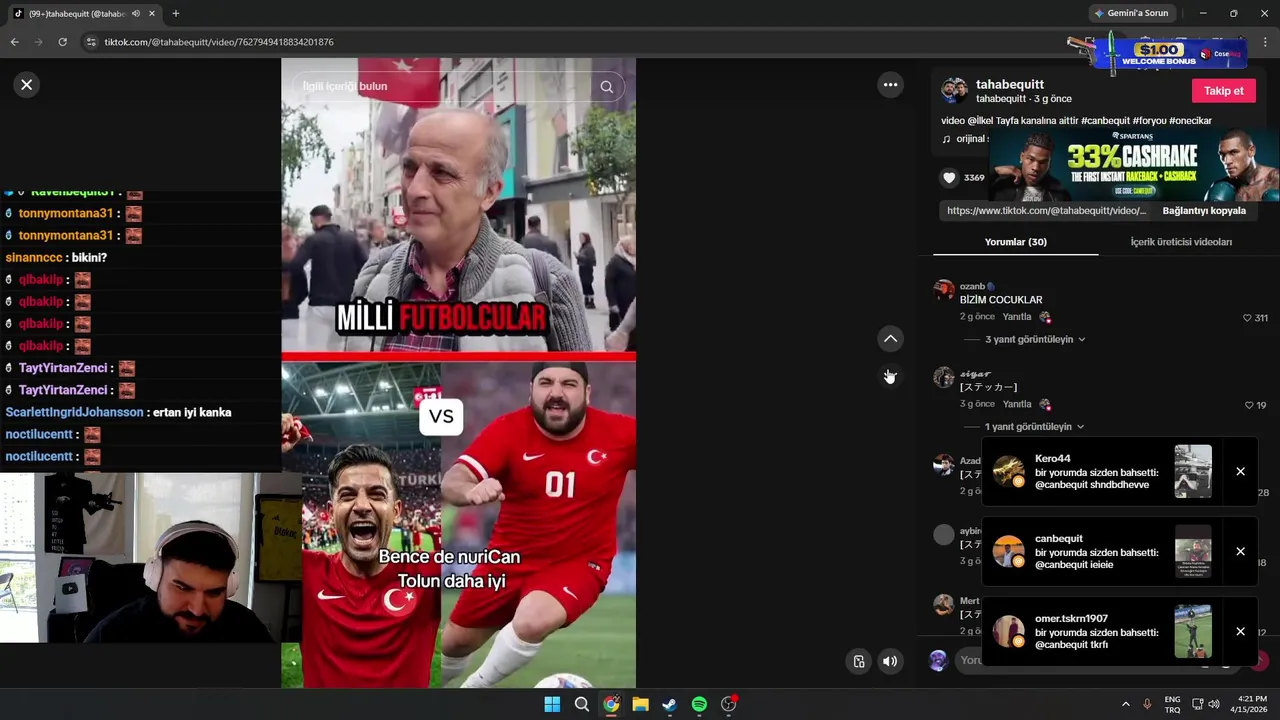Viewport: 1280px width, 720px height.
Task: Open tahabequitt profile avatar
Action: point(954,90)
